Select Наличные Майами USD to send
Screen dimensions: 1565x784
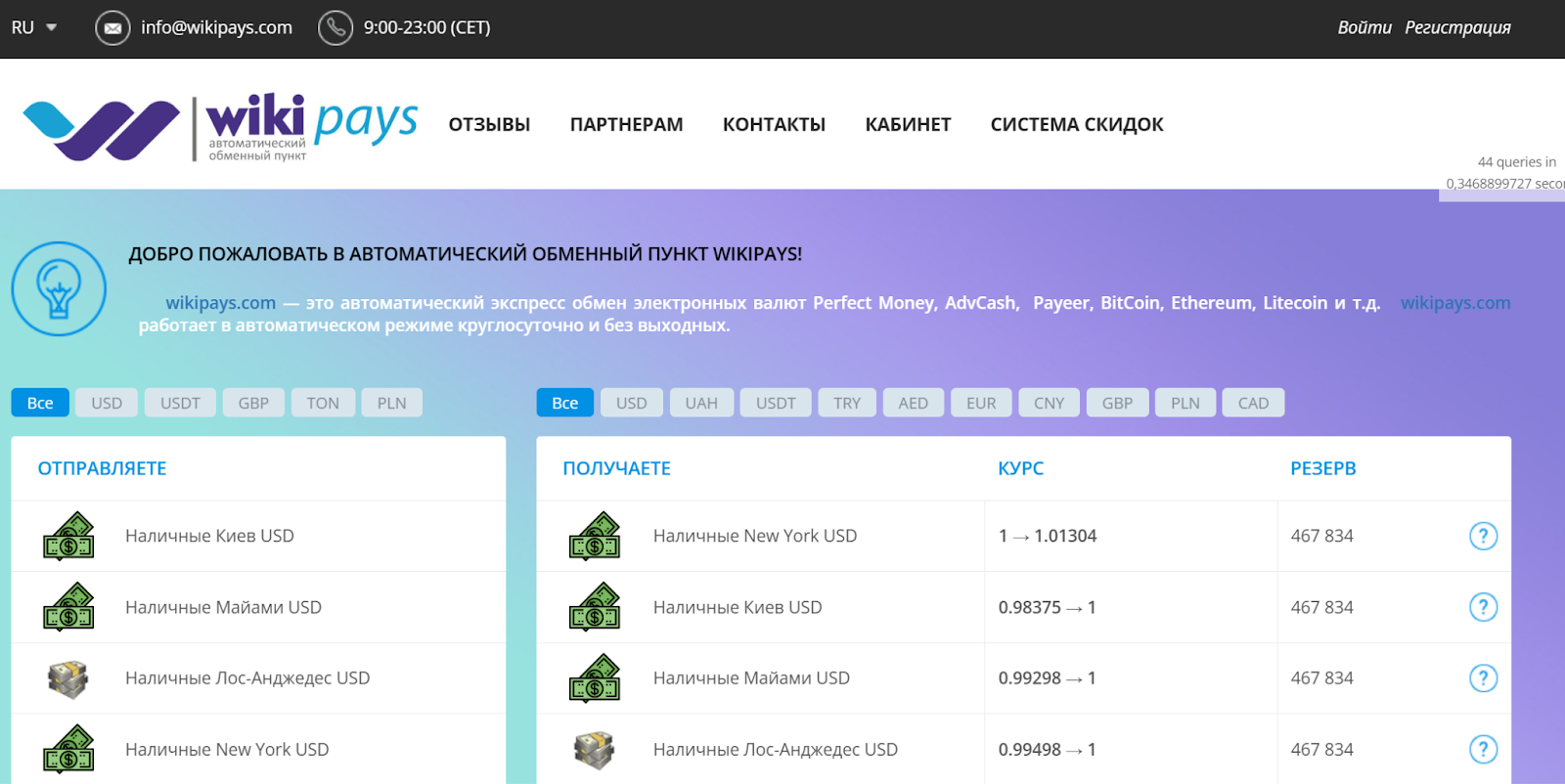coord(258,607)
